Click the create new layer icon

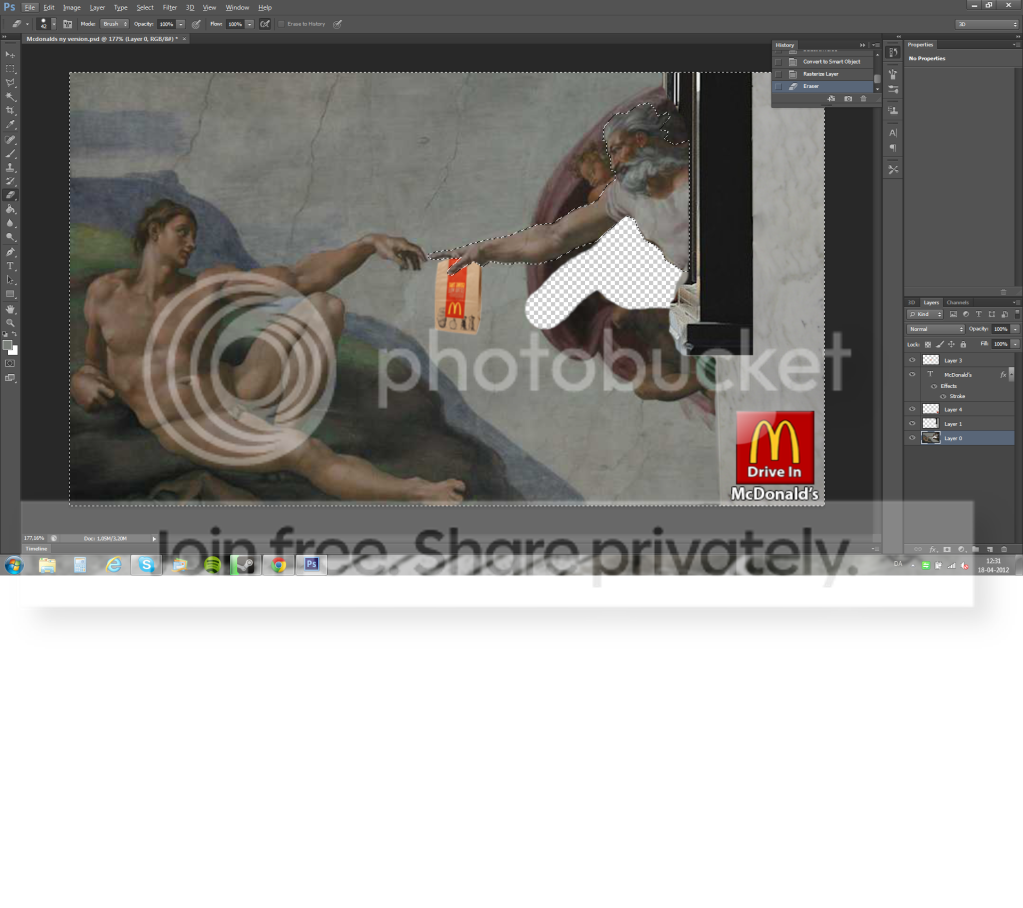990,549
